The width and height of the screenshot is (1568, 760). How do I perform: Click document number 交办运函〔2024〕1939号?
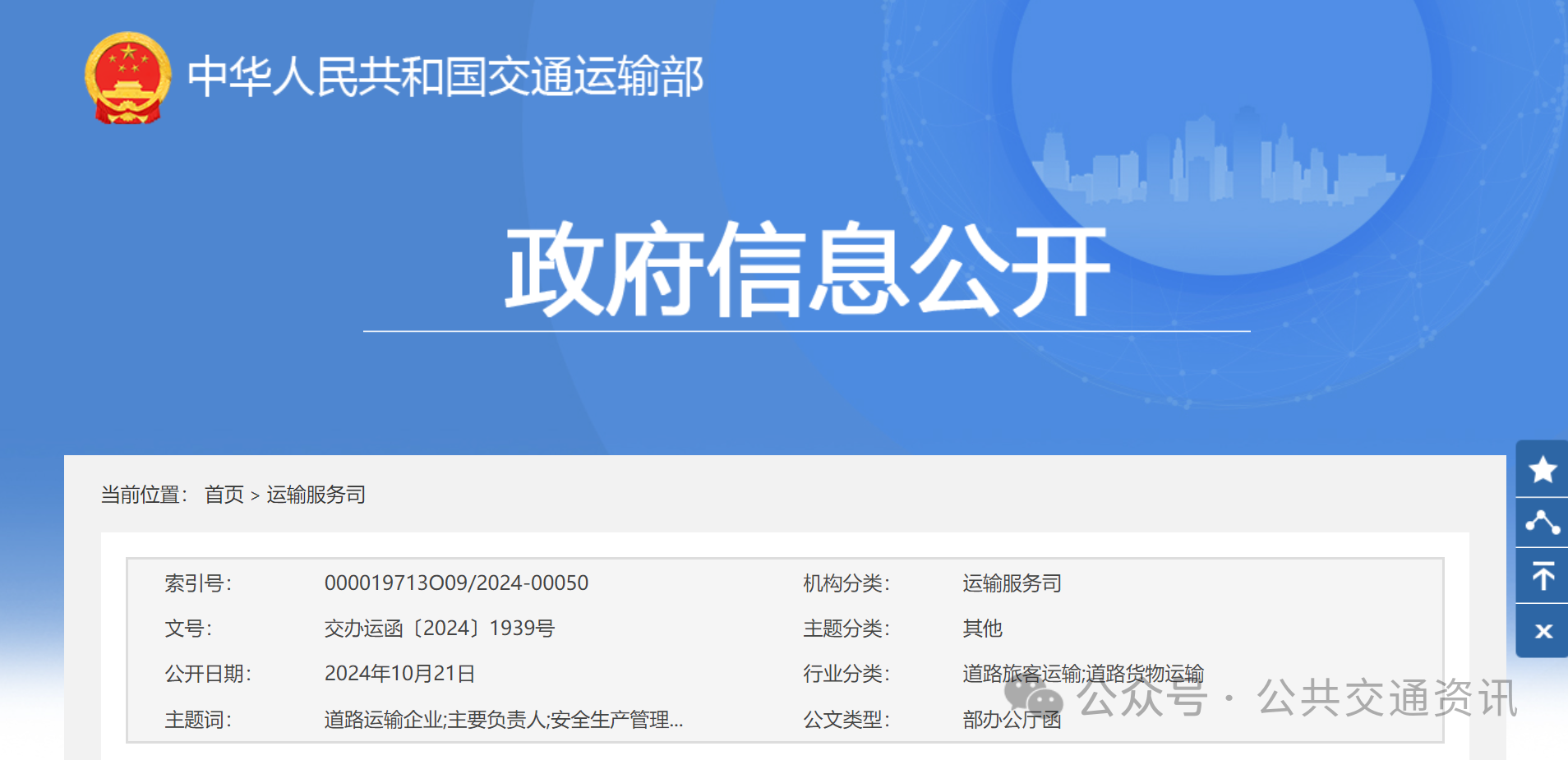440,629
